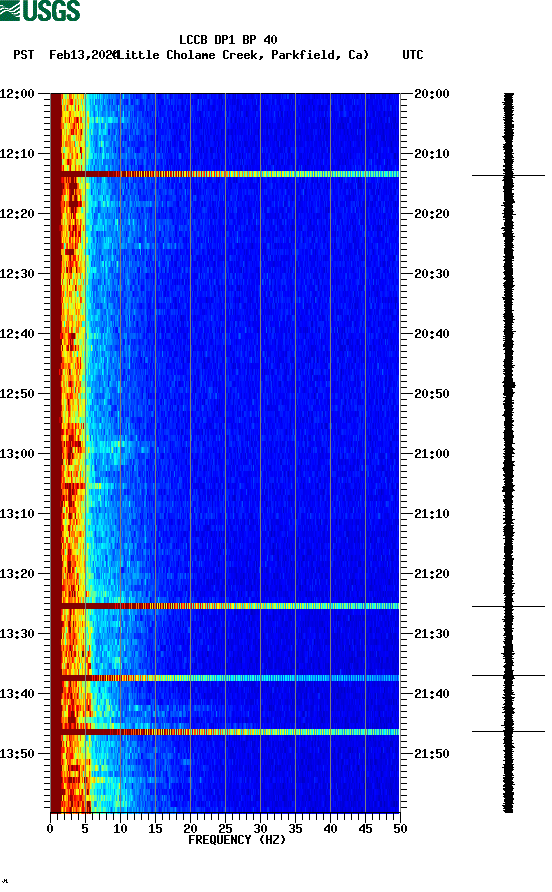Screen dimensions: 552x892
Task: Click the 20:50 UTC time label
Action: 432,394
